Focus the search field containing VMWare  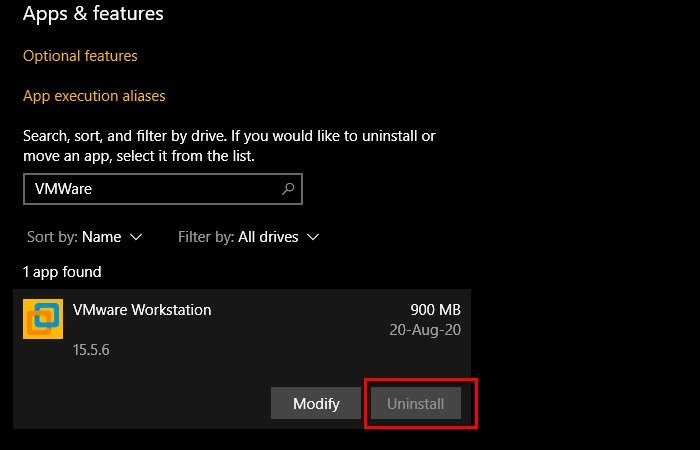point(150,188)
